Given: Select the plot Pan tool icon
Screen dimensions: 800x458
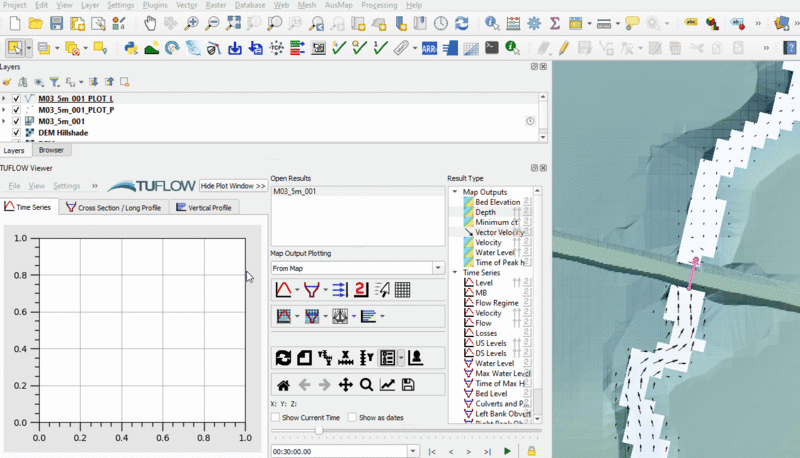Looking at the screenshot, I should [x=345, y=385].
